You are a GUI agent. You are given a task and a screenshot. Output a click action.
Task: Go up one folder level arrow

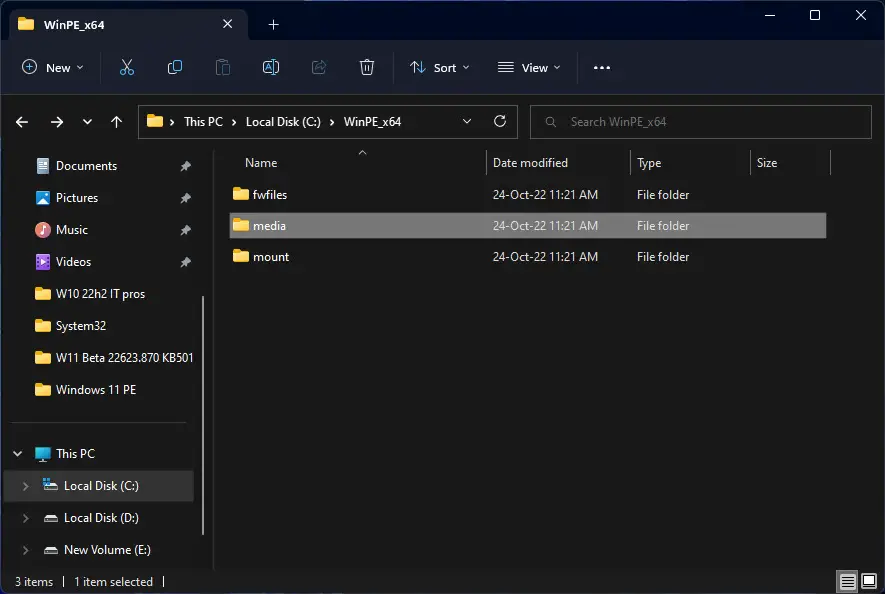tap(116, 122)
